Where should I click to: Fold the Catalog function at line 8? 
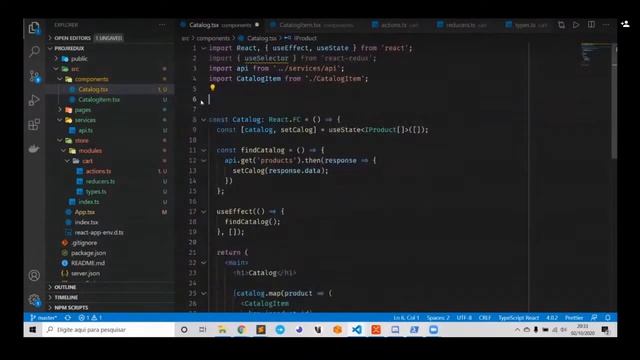(x=203, y=120)
